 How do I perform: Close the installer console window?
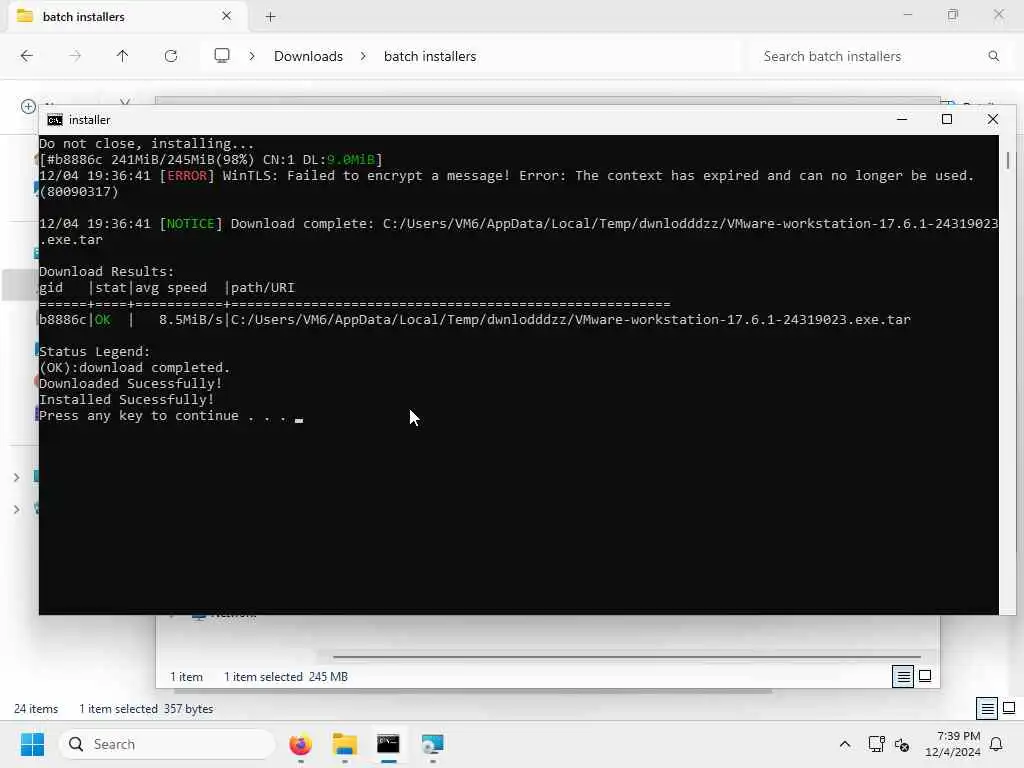click(993, 120)
